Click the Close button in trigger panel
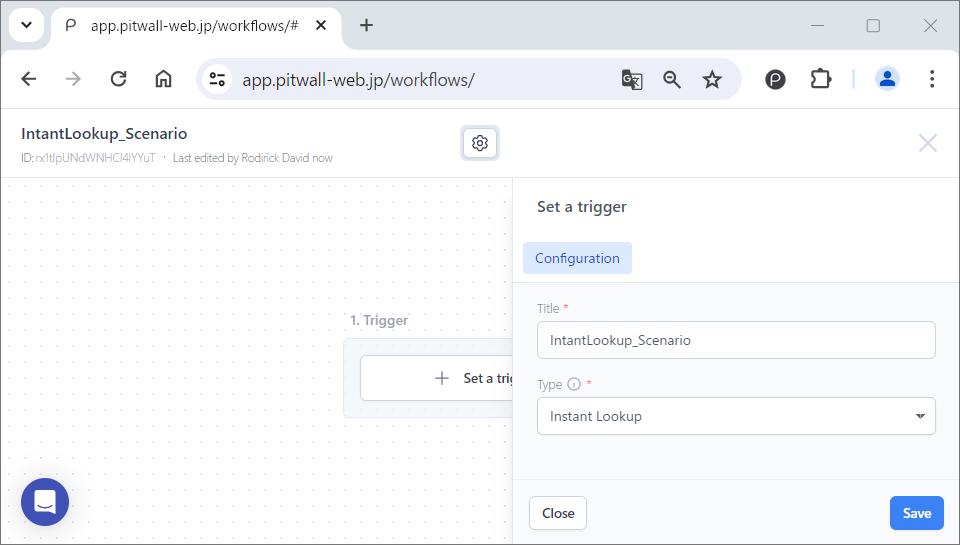The width and height of the screenshot is (960, 545). [557, 513]
